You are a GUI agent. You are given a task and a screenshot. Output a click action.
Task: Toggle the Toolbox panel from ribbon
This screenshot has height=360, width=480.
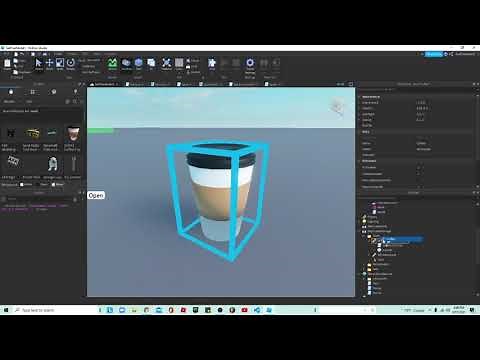(x=126, y=64)
